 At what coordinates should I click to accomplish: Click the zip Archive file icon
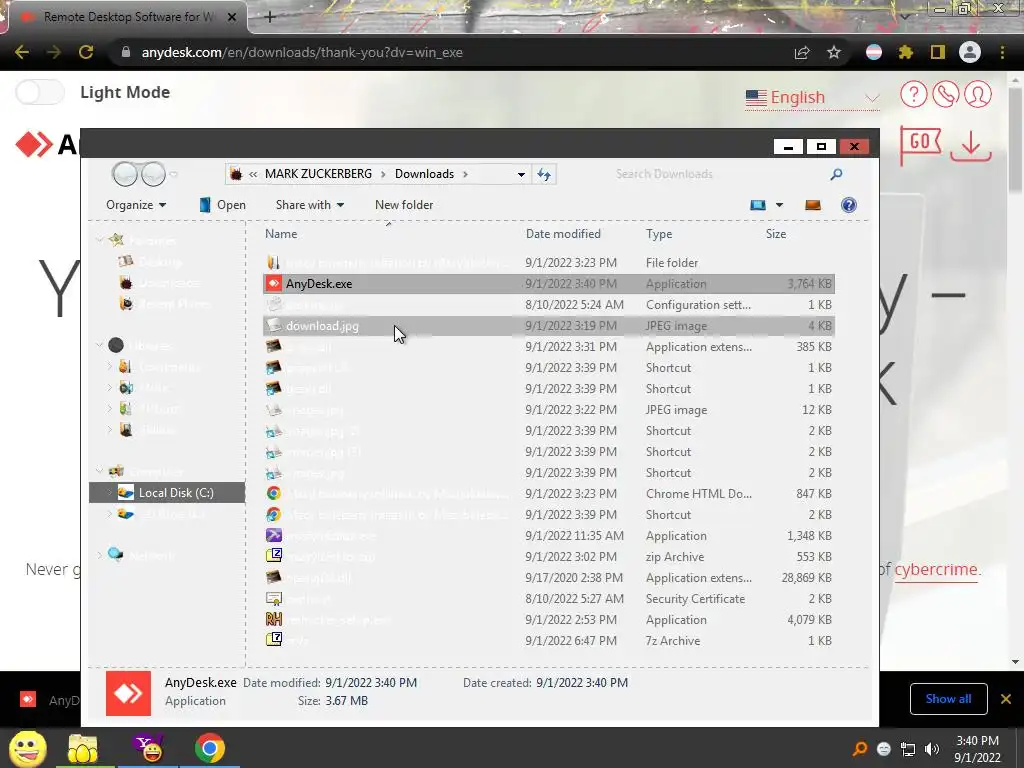pos(274,556)
